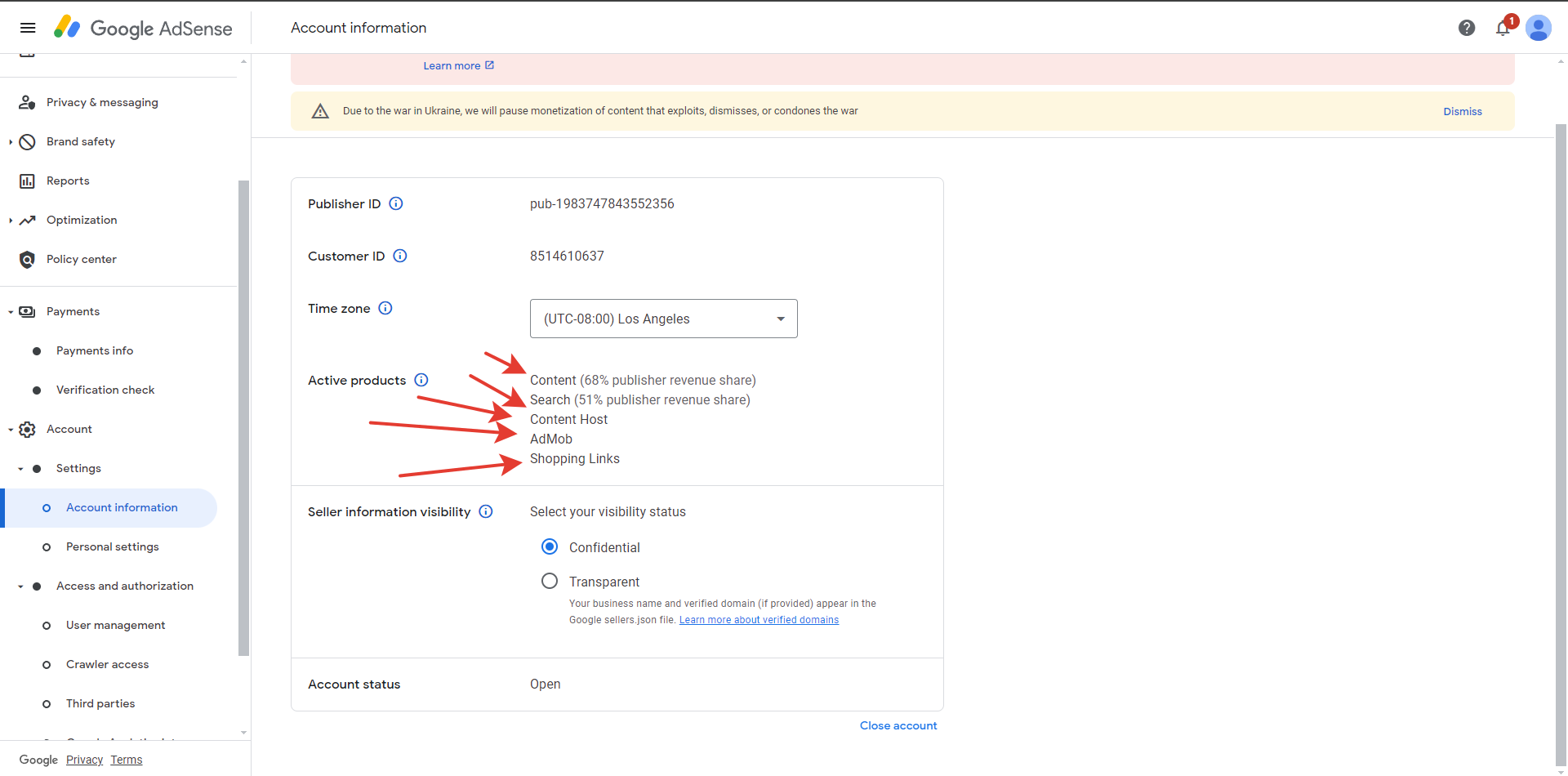Click the customer ID value 8514610637
Viewport: 1568px width, 776px height.
pos(567,256)
